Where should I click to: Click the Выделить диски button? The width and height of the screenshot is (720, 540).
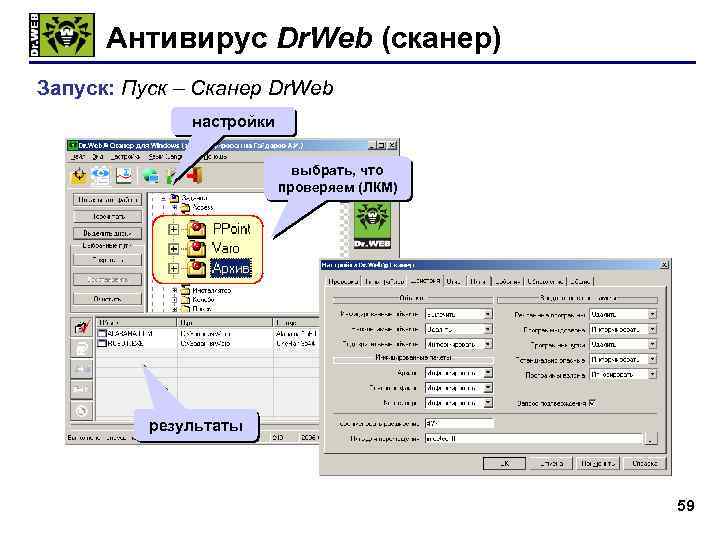(x=107, y=233)
